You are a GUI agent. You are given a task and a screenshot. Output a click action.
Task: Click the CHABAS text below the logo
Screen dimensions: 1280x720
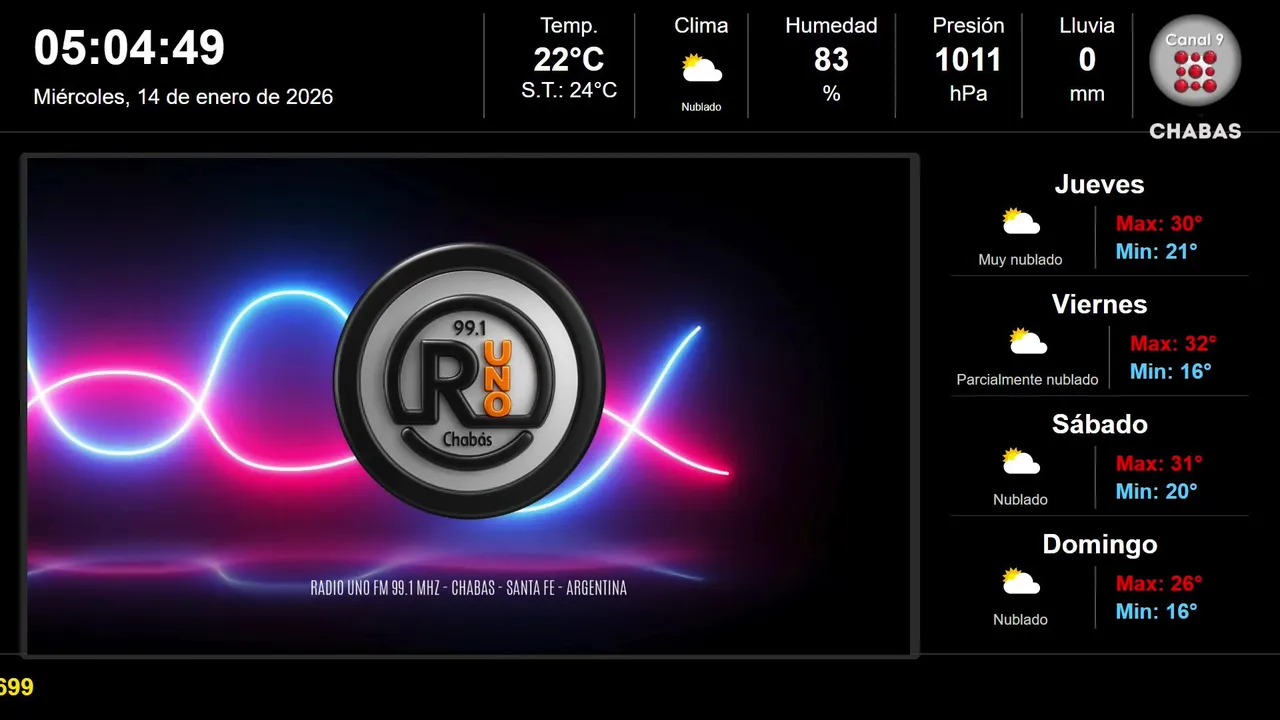pyautogui.click(x=1195, y=131)
